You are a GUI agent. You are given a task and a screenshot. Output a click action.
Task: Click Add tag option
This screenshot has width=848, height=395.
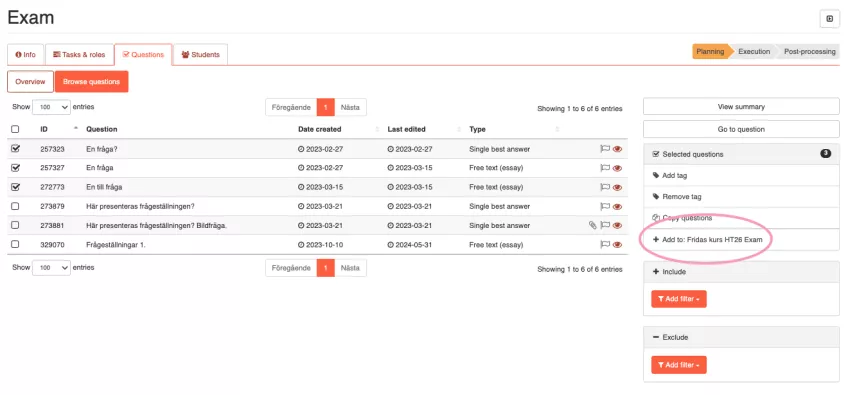[741, 175]
